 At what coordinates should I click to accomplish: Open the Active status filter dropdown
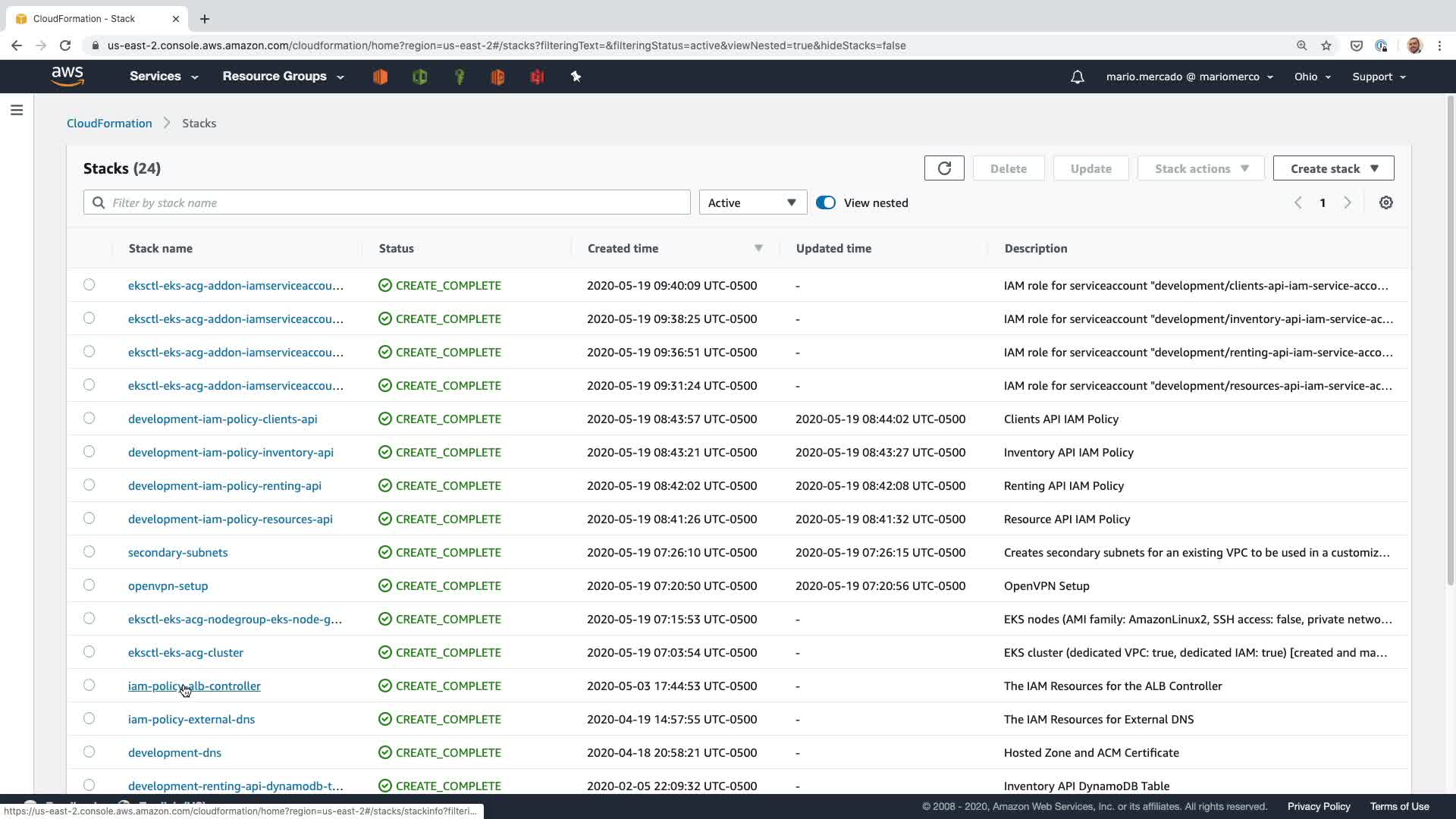pos(752,202)
